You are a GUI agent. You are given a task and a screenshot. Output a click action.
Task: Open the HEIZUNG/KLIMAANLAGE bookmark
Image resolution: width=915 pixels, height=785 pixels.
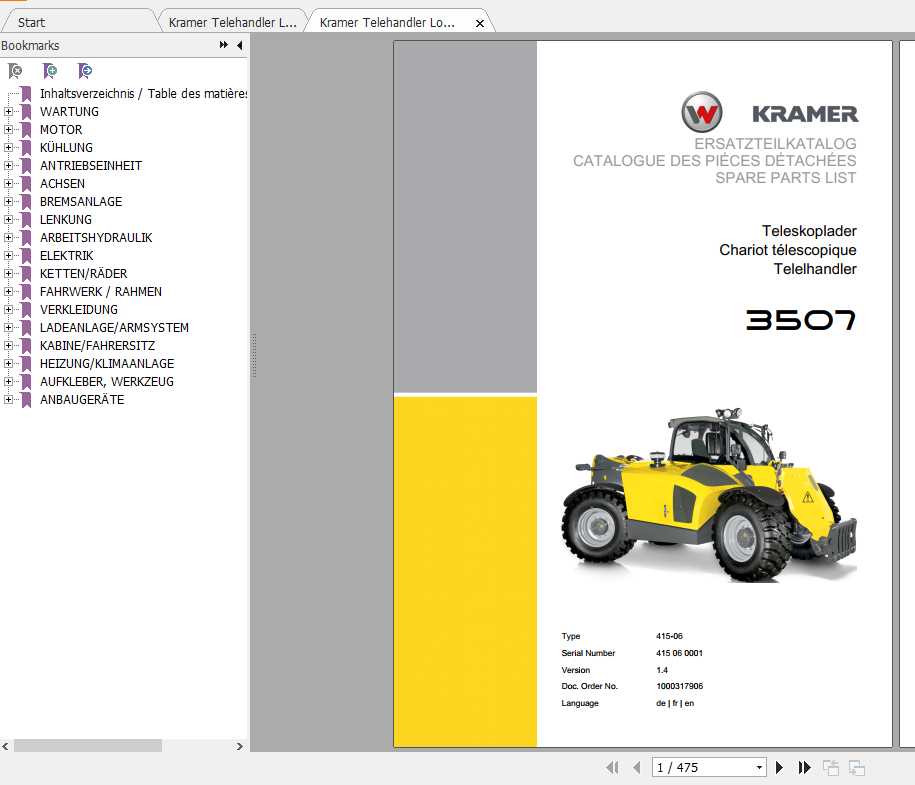pos(106,364)
